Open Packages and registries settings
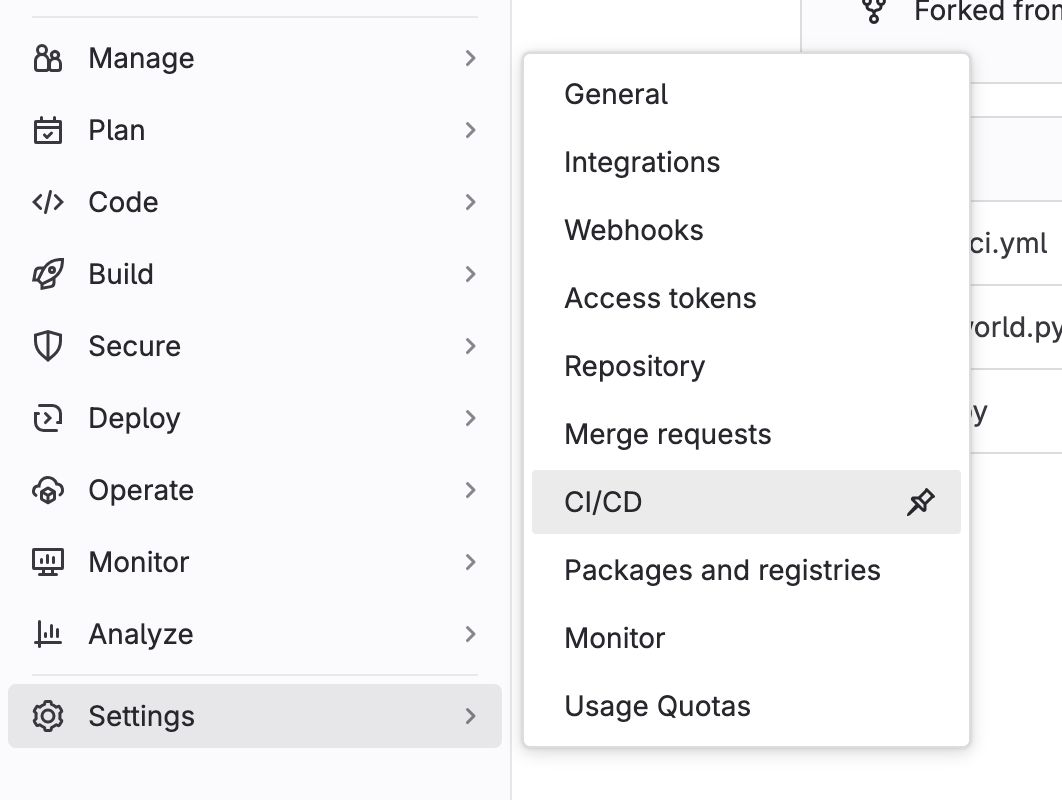Viewport: 1062px width, 800px height. point(722,571)
